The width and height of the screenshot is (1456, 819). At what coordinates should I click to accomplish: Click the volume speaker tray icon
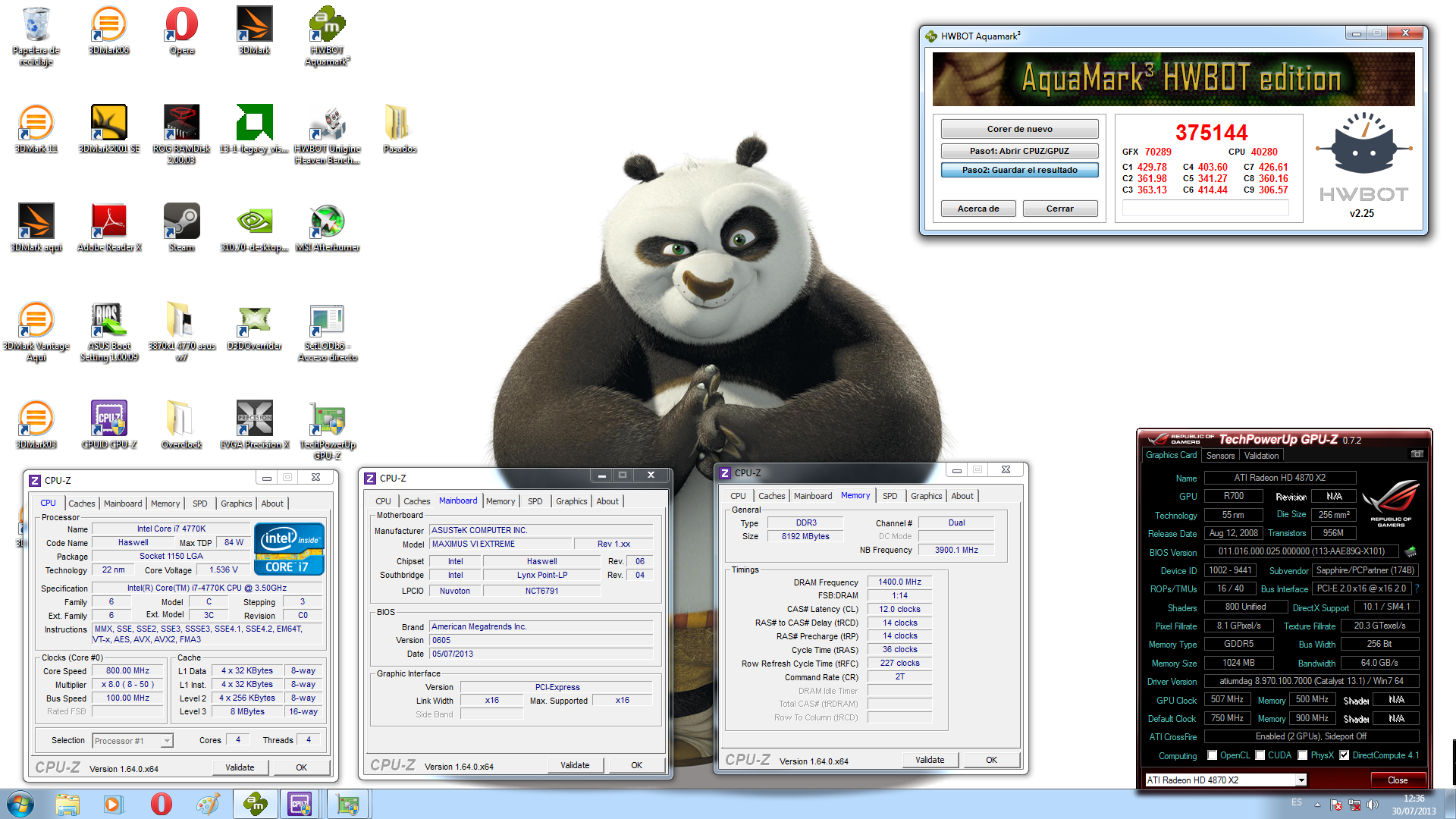coord(1372,804)
